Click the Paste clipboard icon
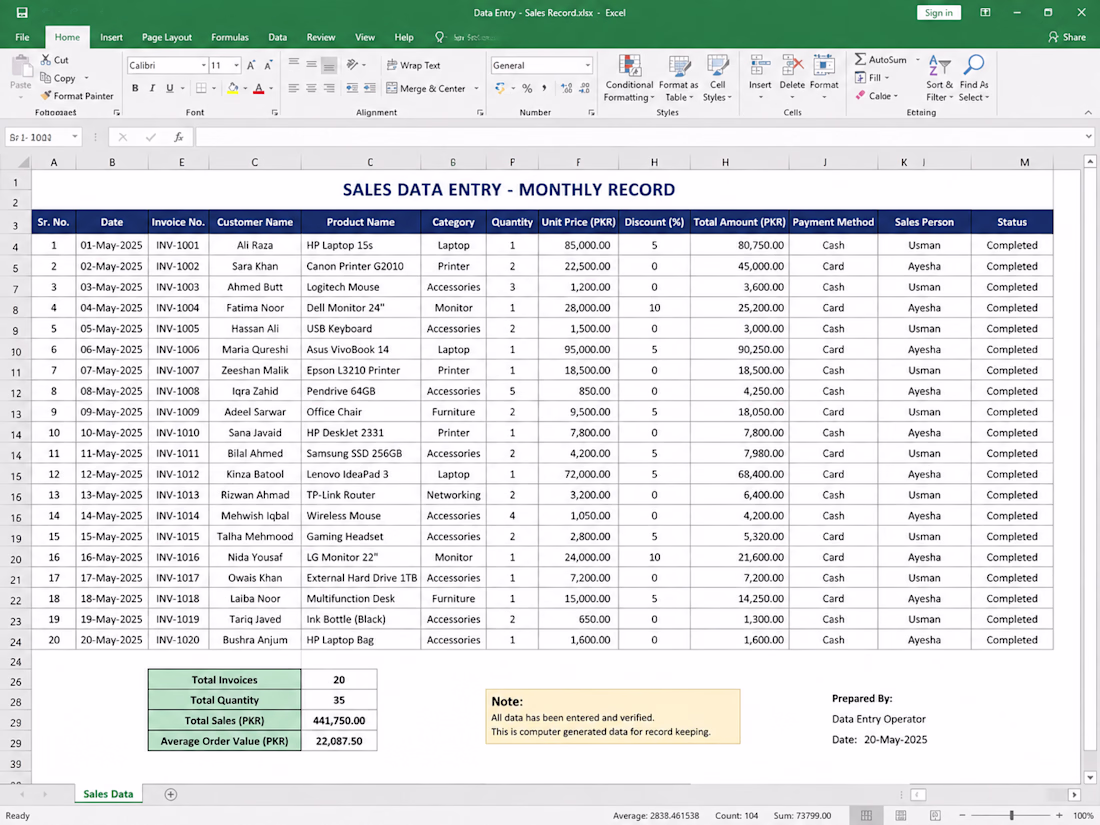Screen dimensions: 1100x825 (x=21, y=67)
